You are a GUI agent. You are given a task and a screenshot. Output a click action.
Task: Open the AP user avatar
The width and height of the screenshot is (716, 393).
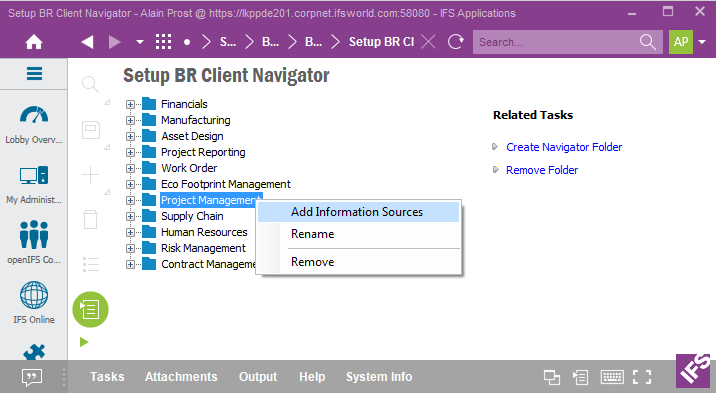pyautogui.click(x=681, y=42)
